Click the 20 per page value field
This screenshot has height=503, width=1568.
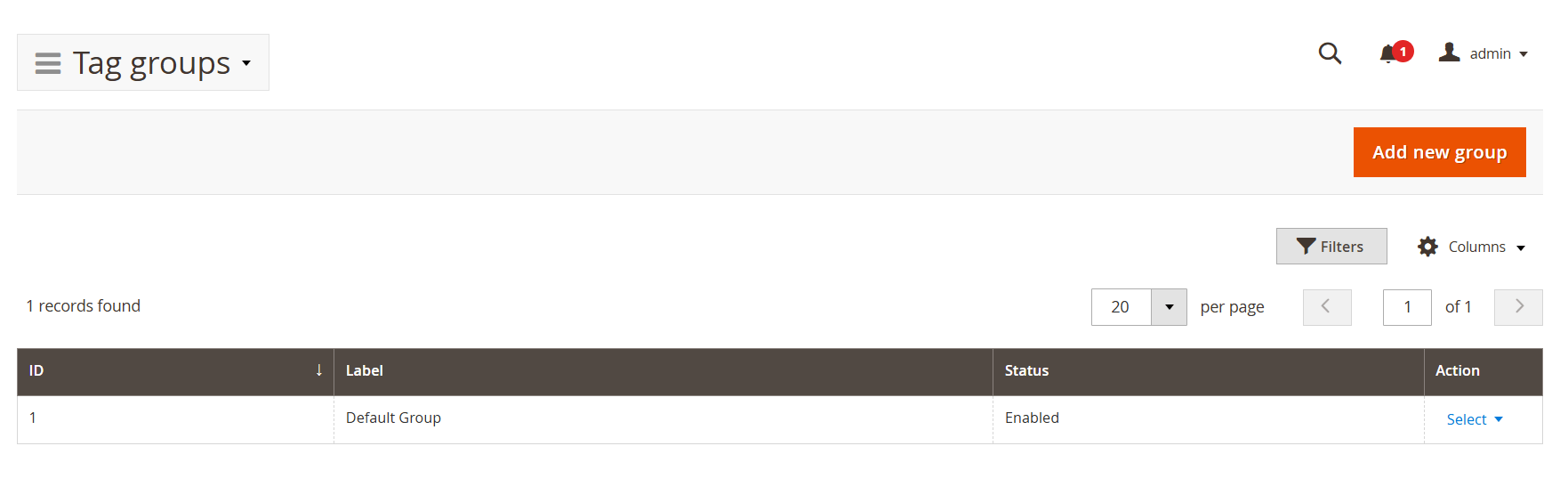tap(1121, 307)
